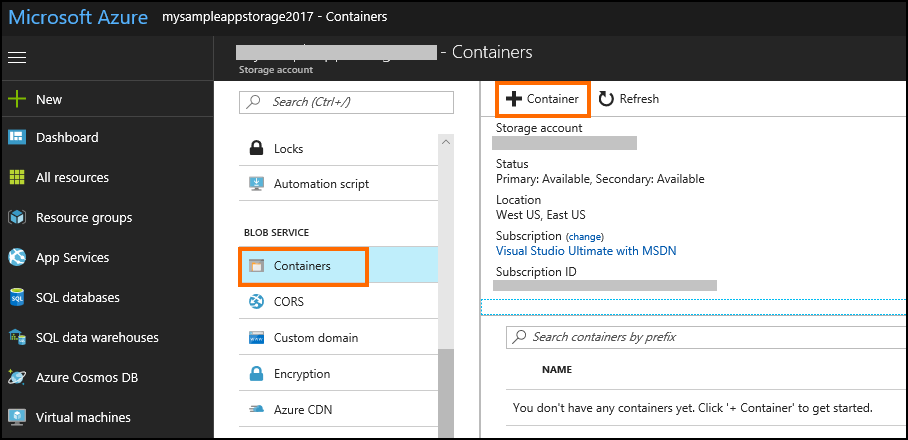Add a new container with + Container
Viewport: 908px width, 440px height.
543,99
